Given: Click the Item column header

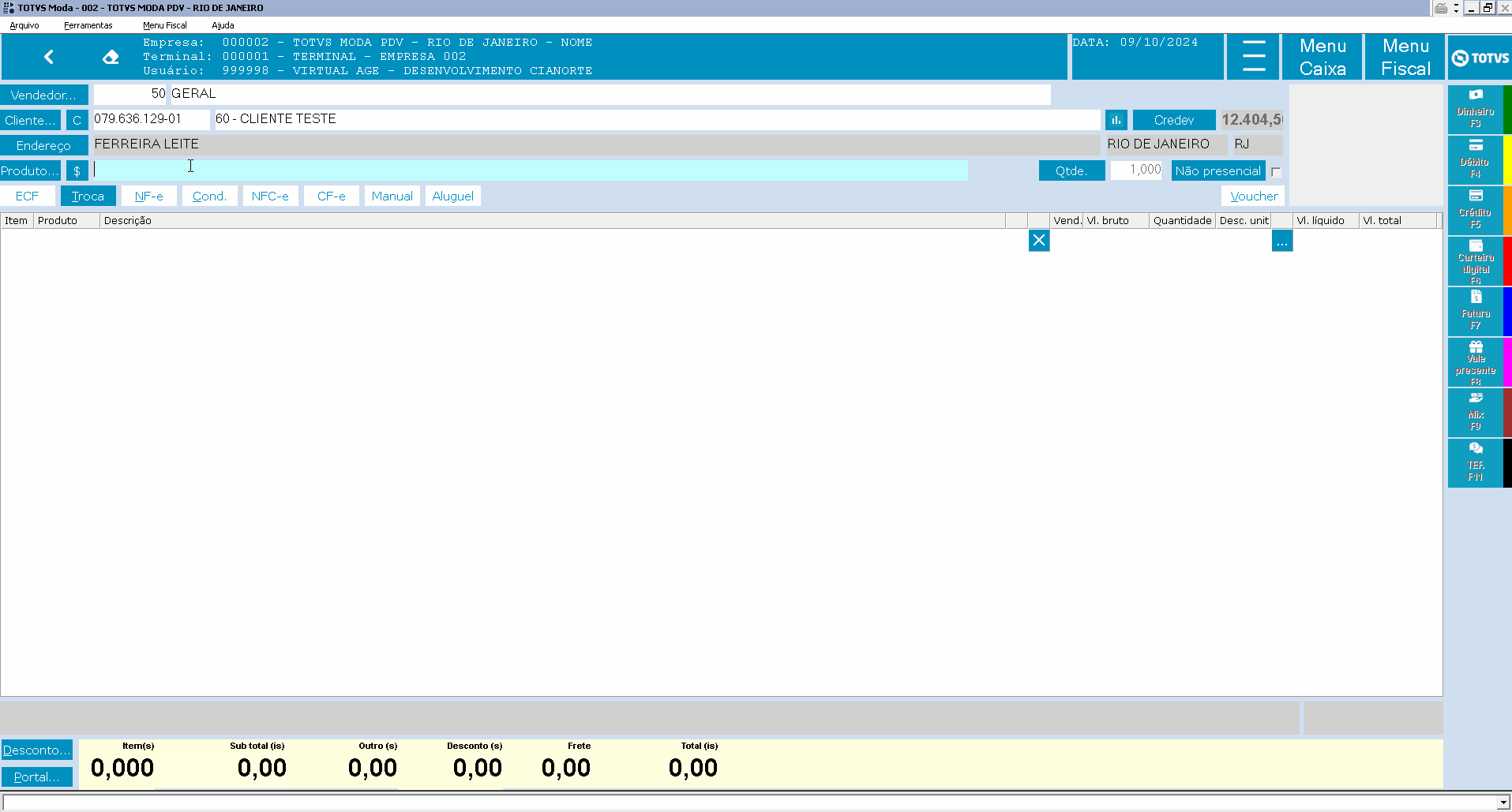Looking at the screenshot, I should point(17,221).
